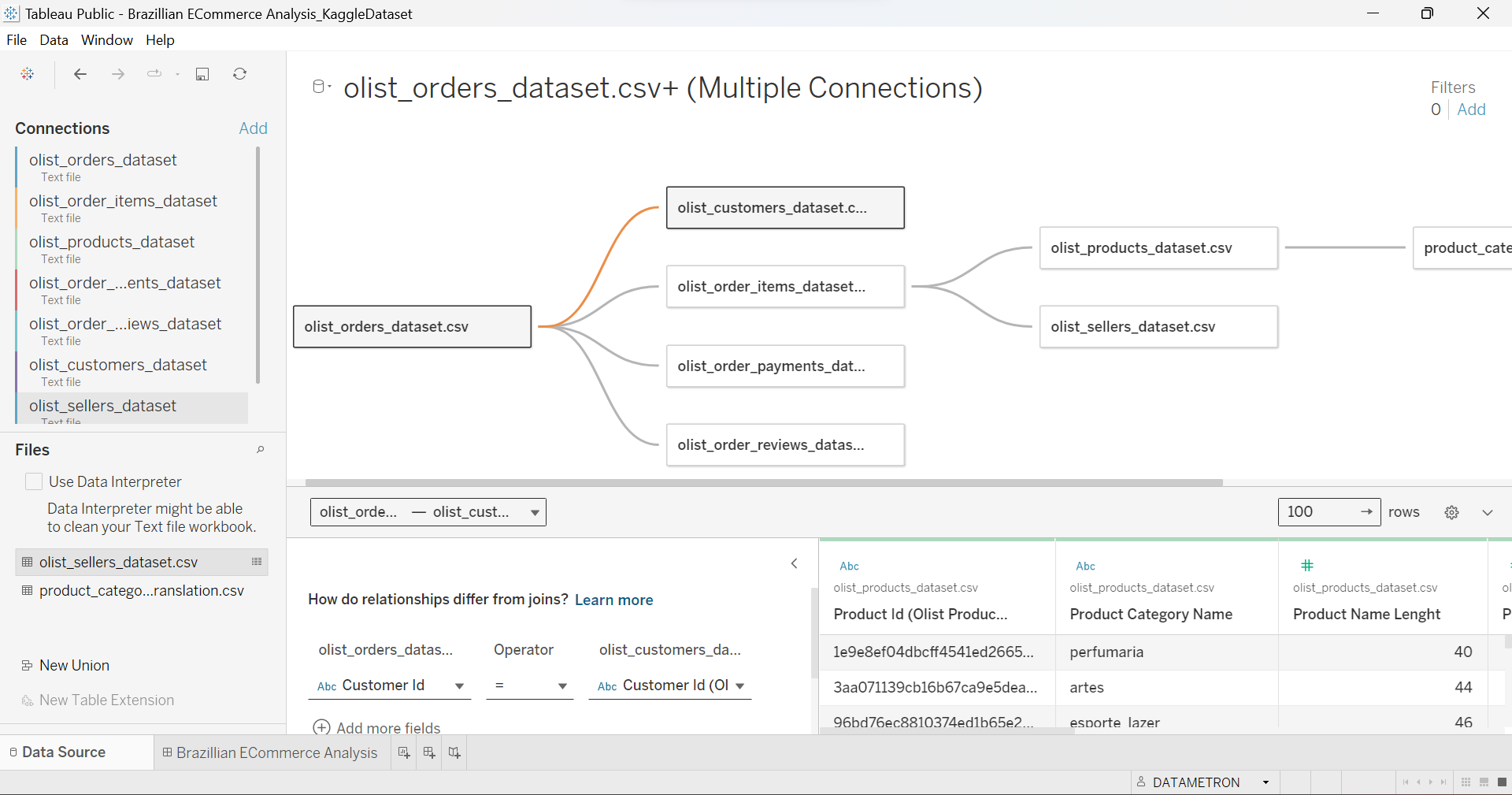1512x795 pixels.
Task: Select the olist_order_items_dataset connection
Action: [x=132, y=208]
